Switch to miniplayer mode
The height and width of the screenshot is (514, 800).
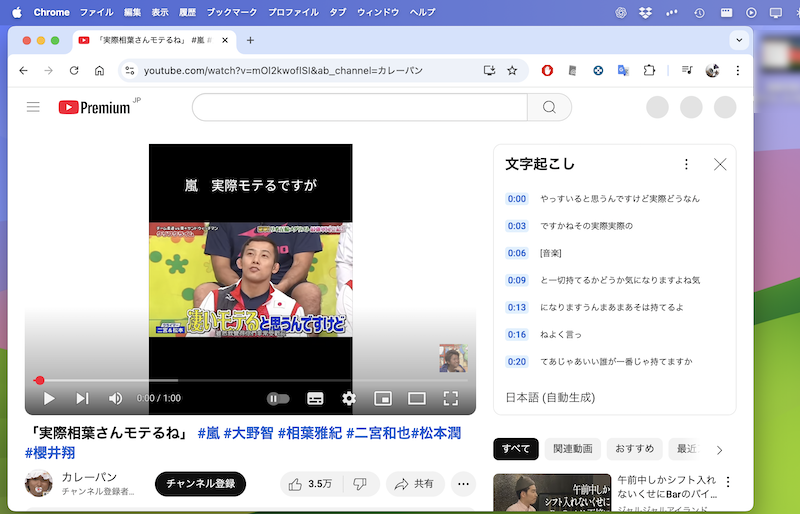[x=383, y=398]
